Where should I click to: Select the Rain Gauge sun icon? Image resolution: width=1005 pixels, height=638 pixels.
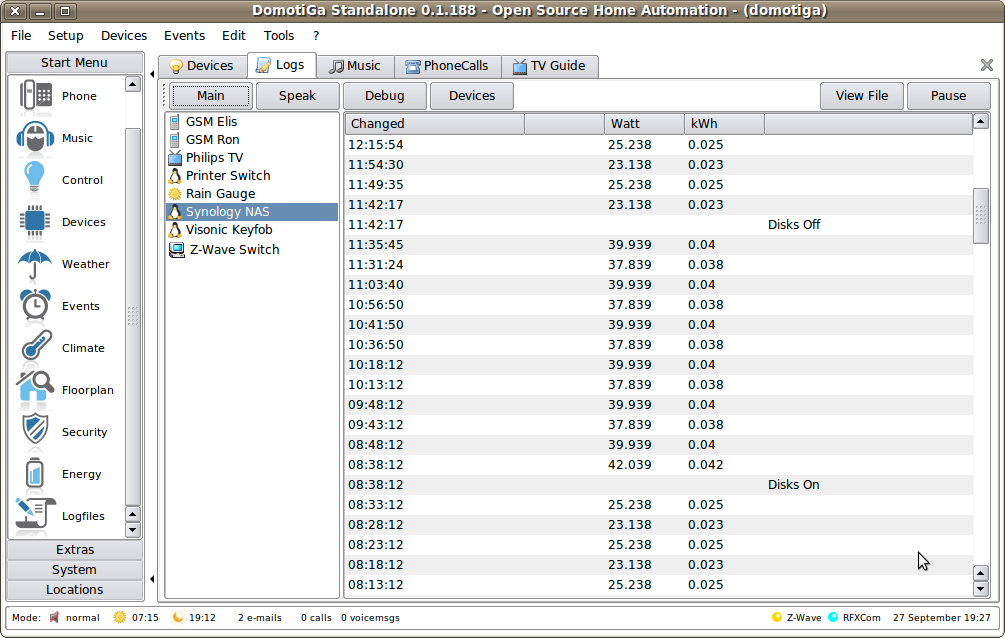pos(175,194)
